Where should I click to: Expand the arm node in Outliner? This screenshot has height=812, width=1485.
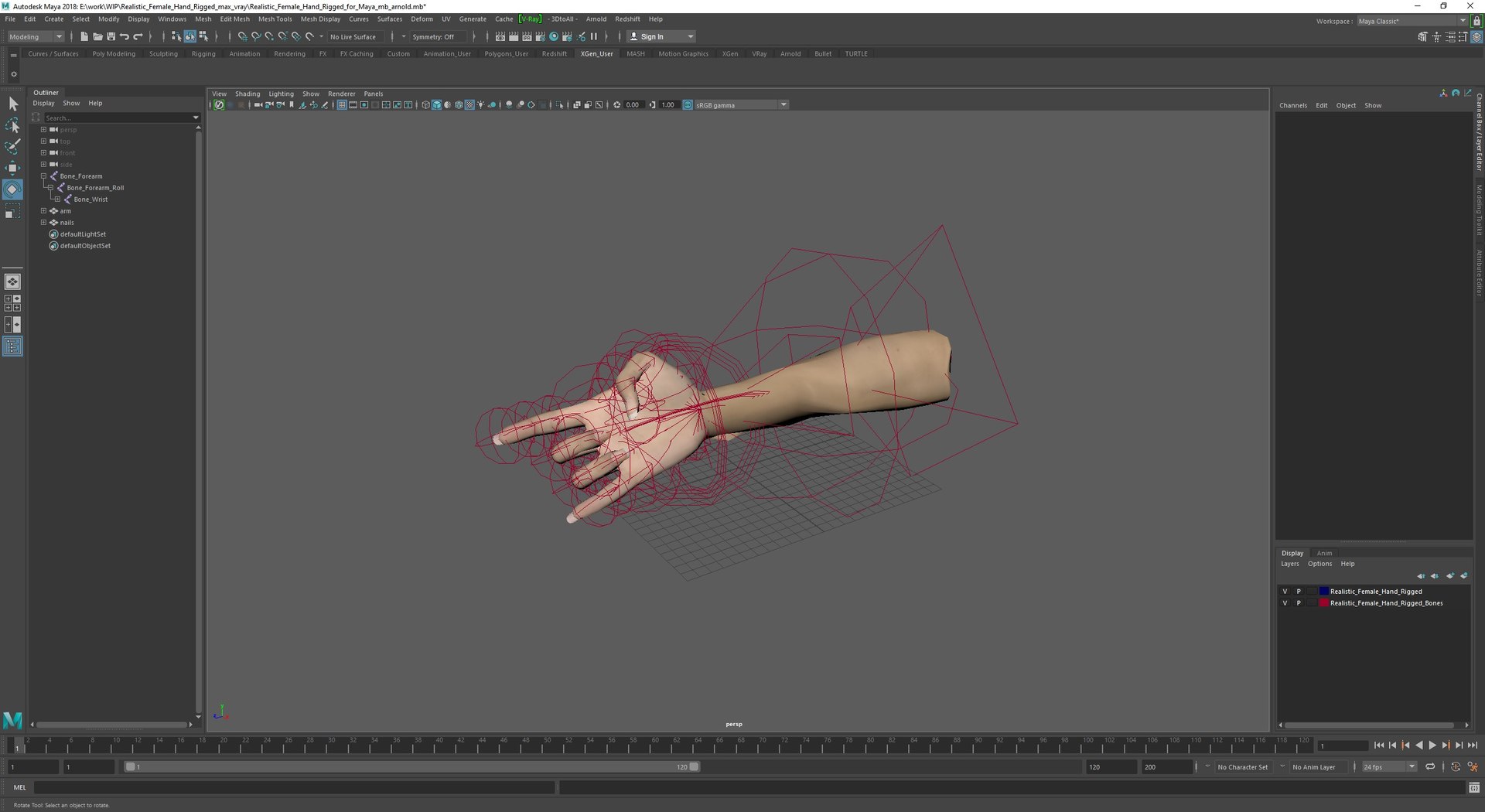[x=43, y=211]
